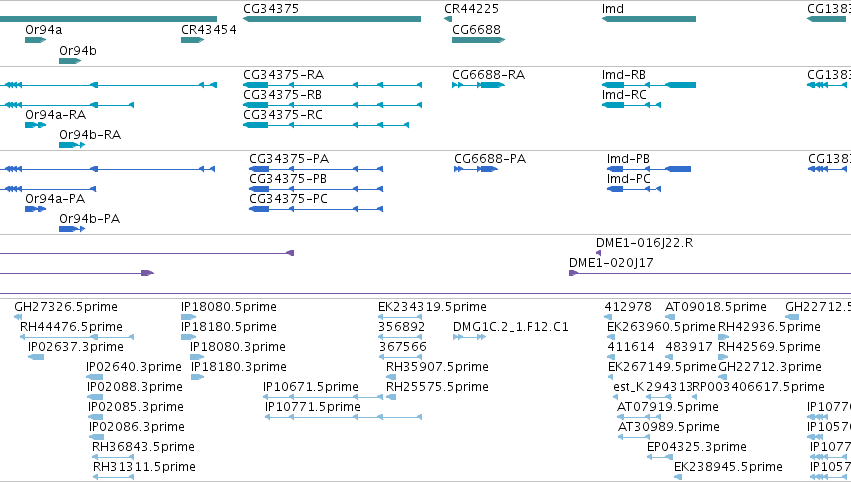Select the IP18080.3prime EST
The height and width of the screenshot is (482, 851).
[x=197, y=357]
